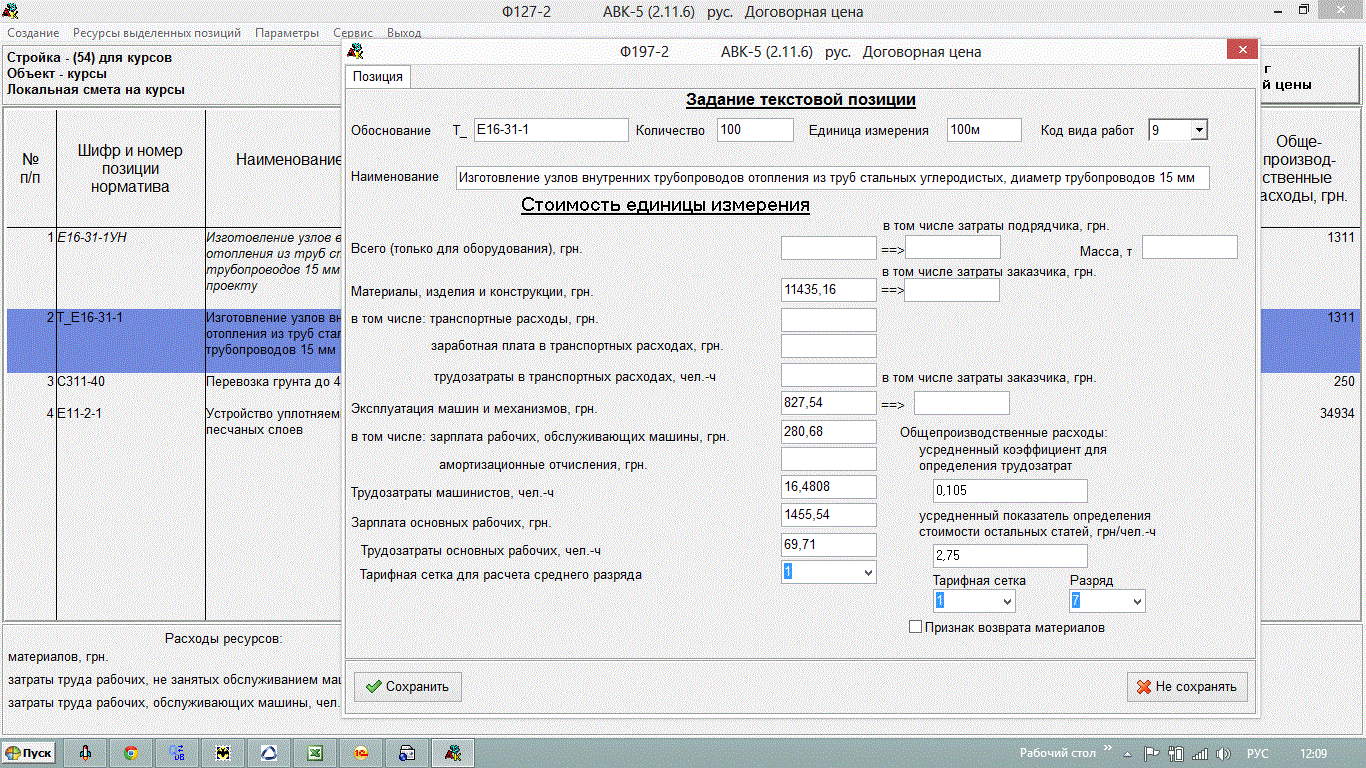Screen dimensions: 1366x768
Task: Click the 'Наименование' text field
Action: pyautogui.click(x=831, y=178)
